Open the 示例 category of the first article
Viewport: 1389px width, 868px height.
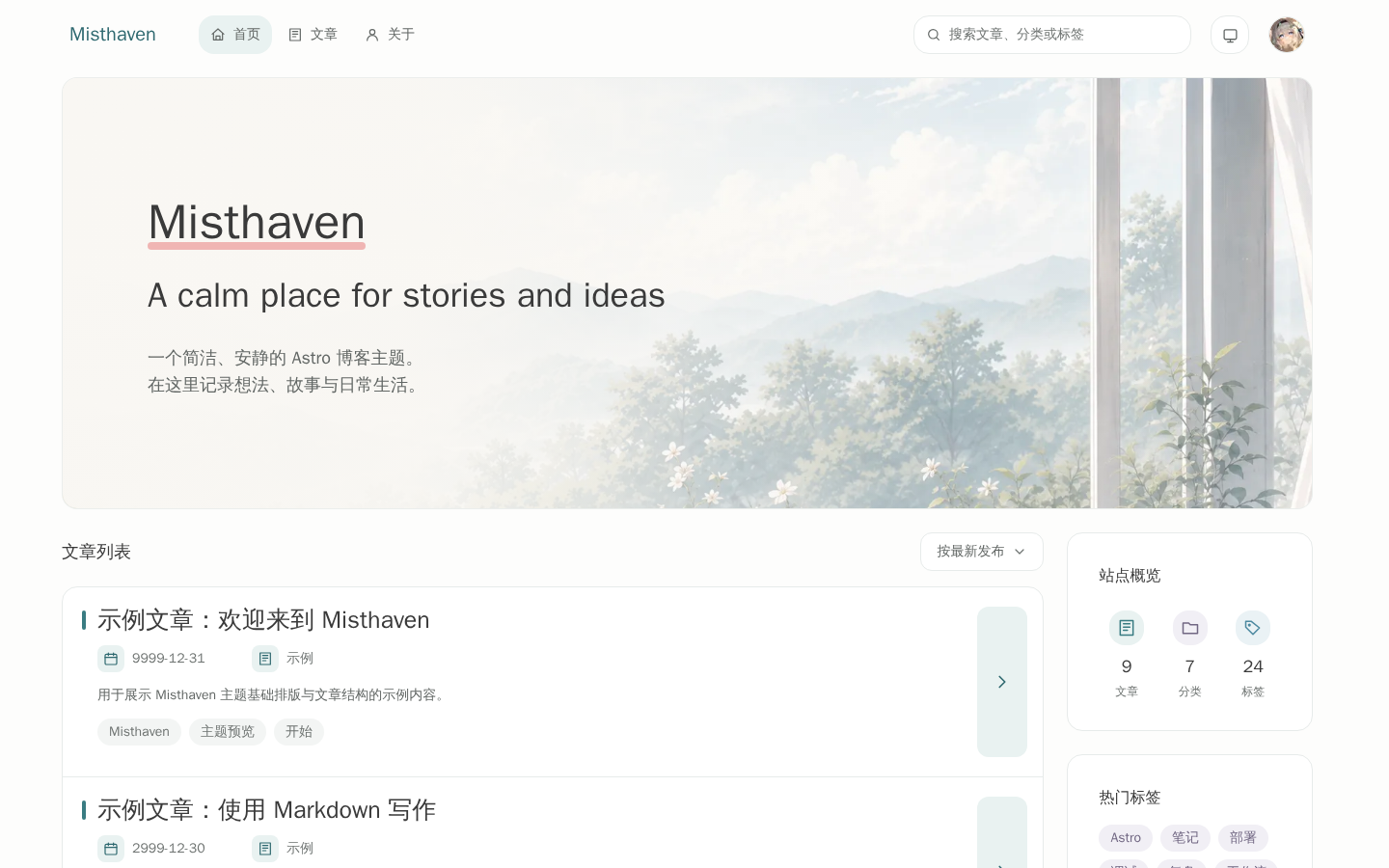pos(300,659)
